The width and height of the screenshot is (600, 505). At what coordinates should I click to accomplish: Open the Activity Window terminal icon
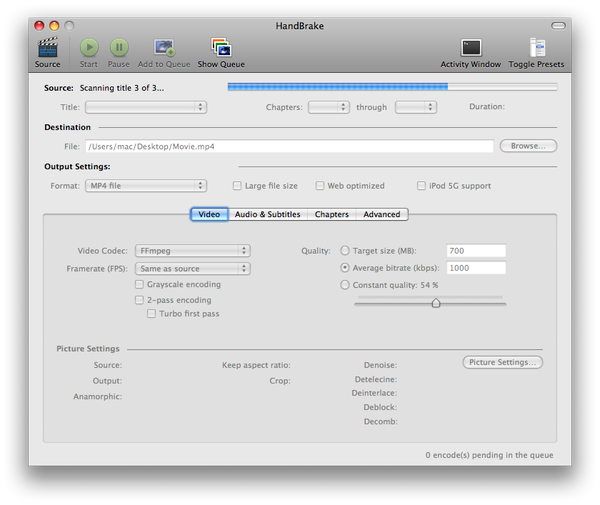coord(471,48)
